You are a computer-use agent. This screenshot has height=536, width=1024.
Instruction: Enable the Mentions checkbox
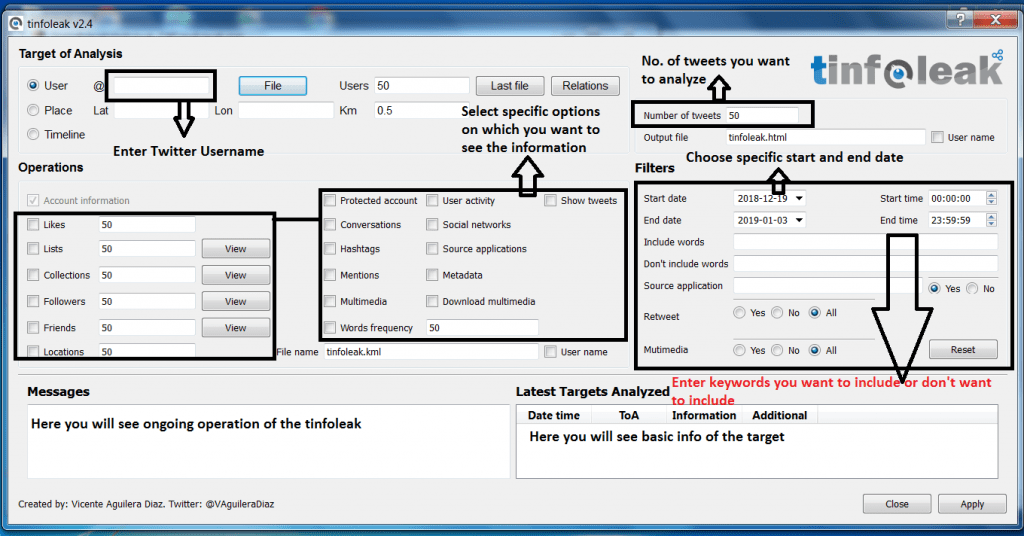point(330,275)
